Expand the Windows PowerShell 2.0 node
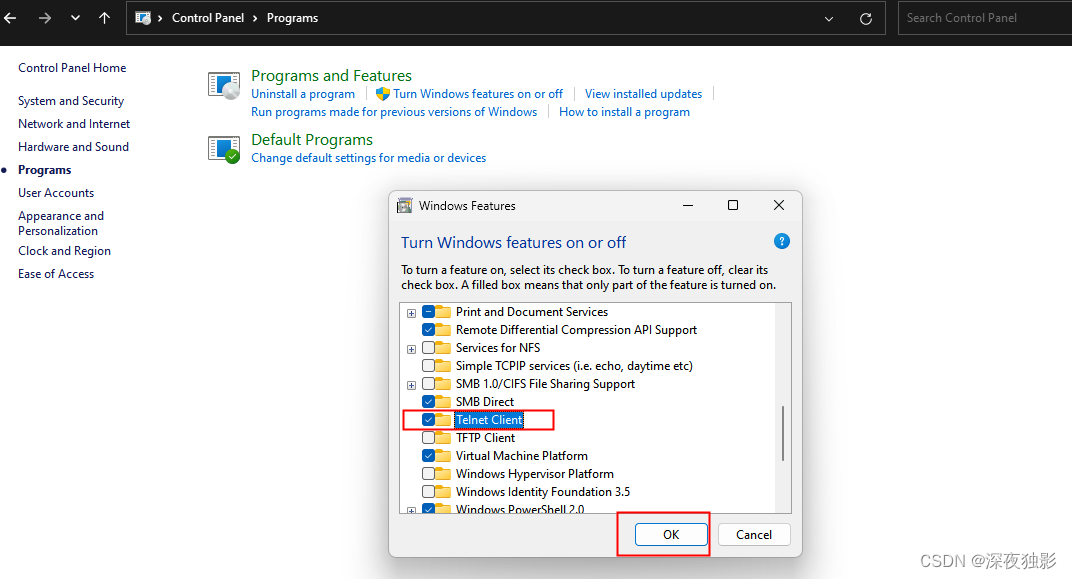The width and height of the screenshot is (1072, 579). (412, 511)
